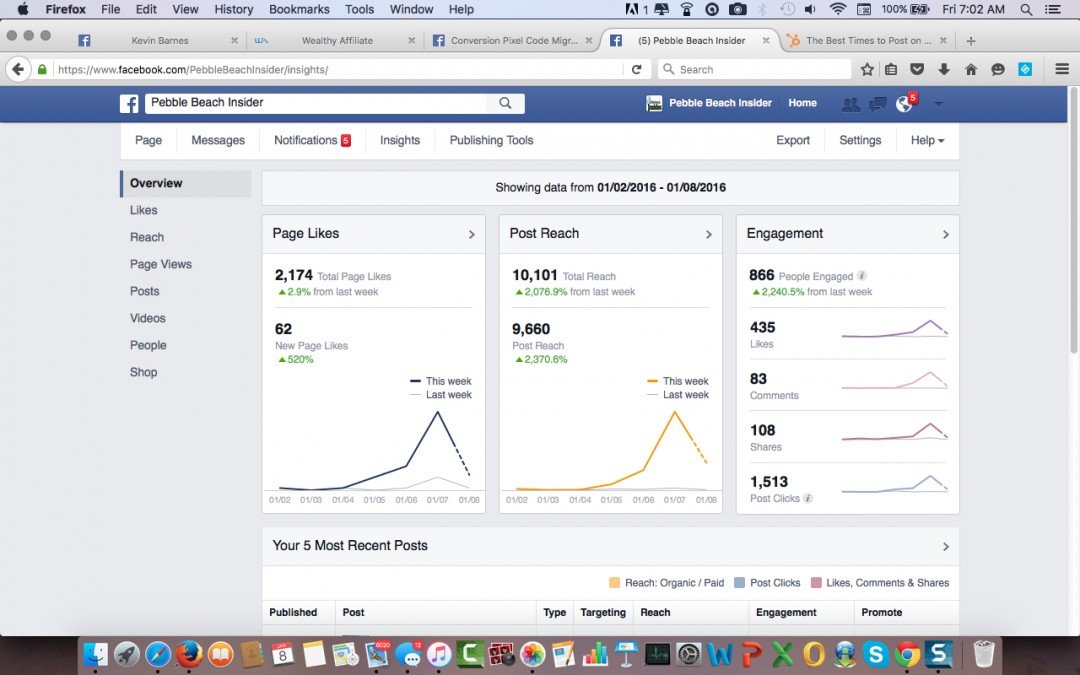The height and width of the screenshot is (675, 1080).
Task: Select Shop in the Insights sidebar
Action: click(x=143, y=372)
